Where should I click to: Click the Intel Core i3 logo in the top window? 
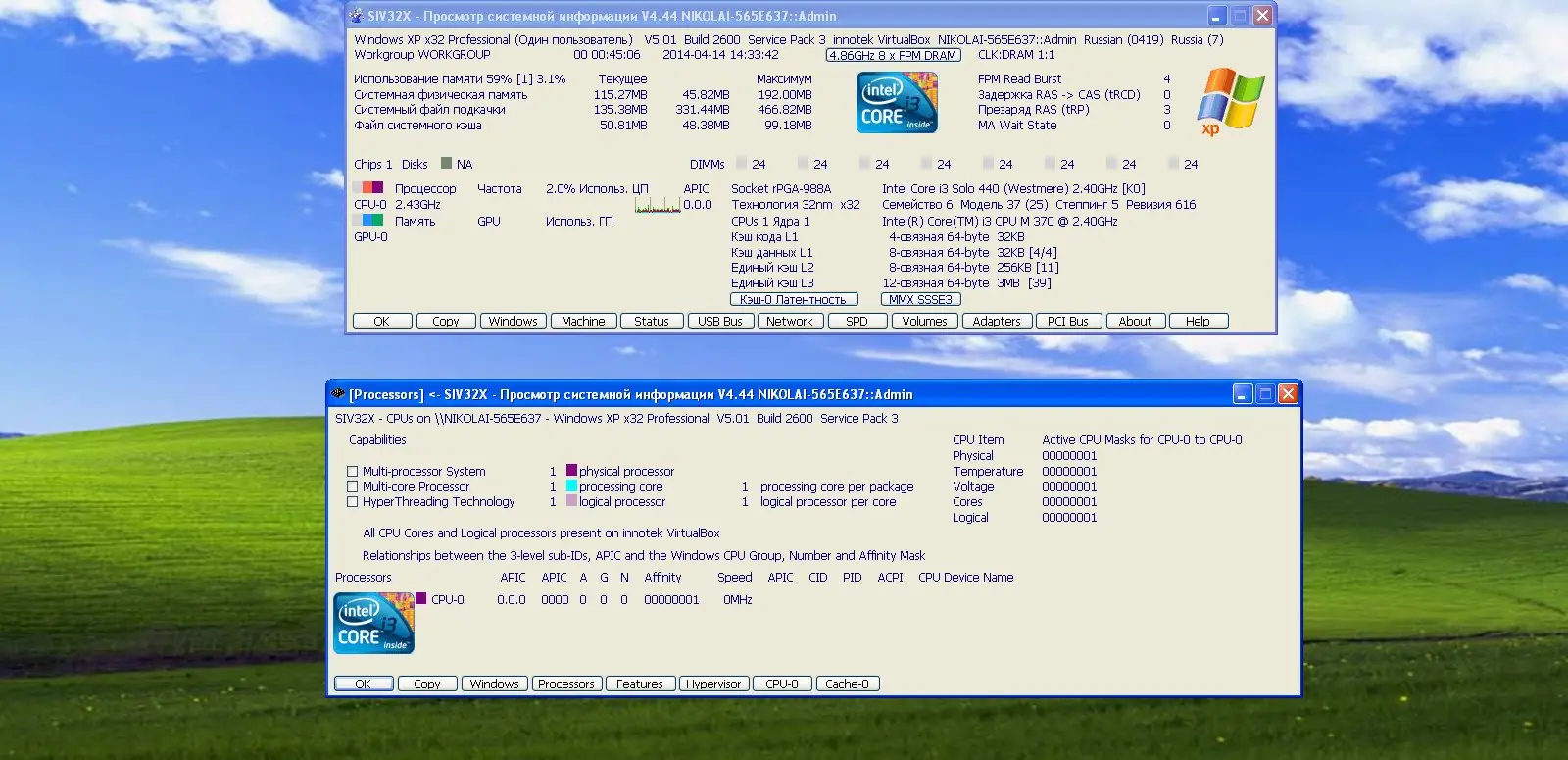(897, 102)
